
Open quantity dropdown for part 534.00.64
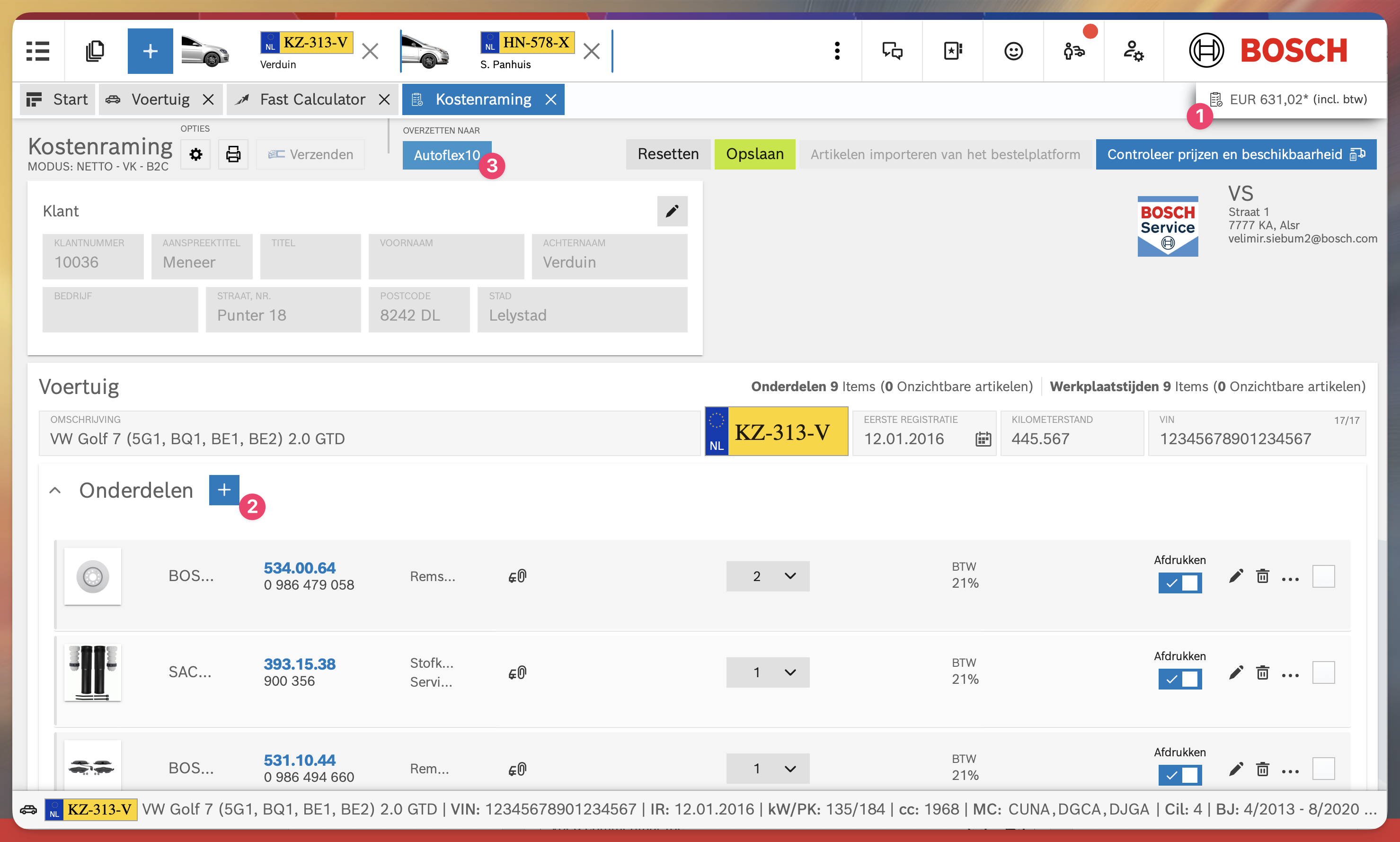(x=768, y=576)
